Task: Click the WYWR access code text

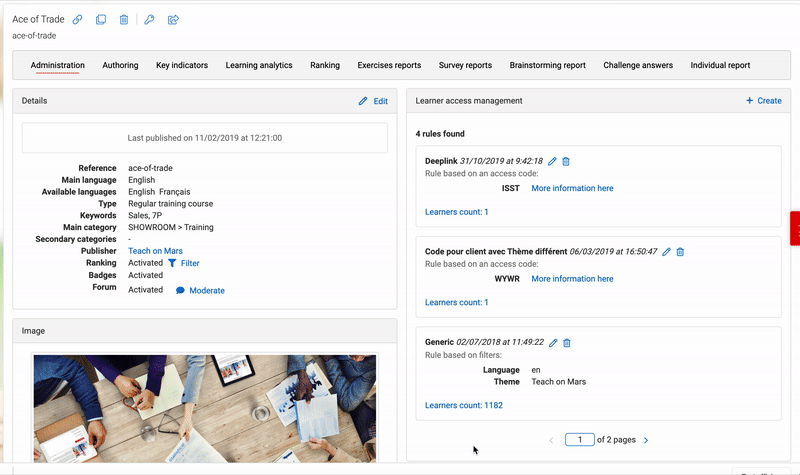Action: click(507, 279)
